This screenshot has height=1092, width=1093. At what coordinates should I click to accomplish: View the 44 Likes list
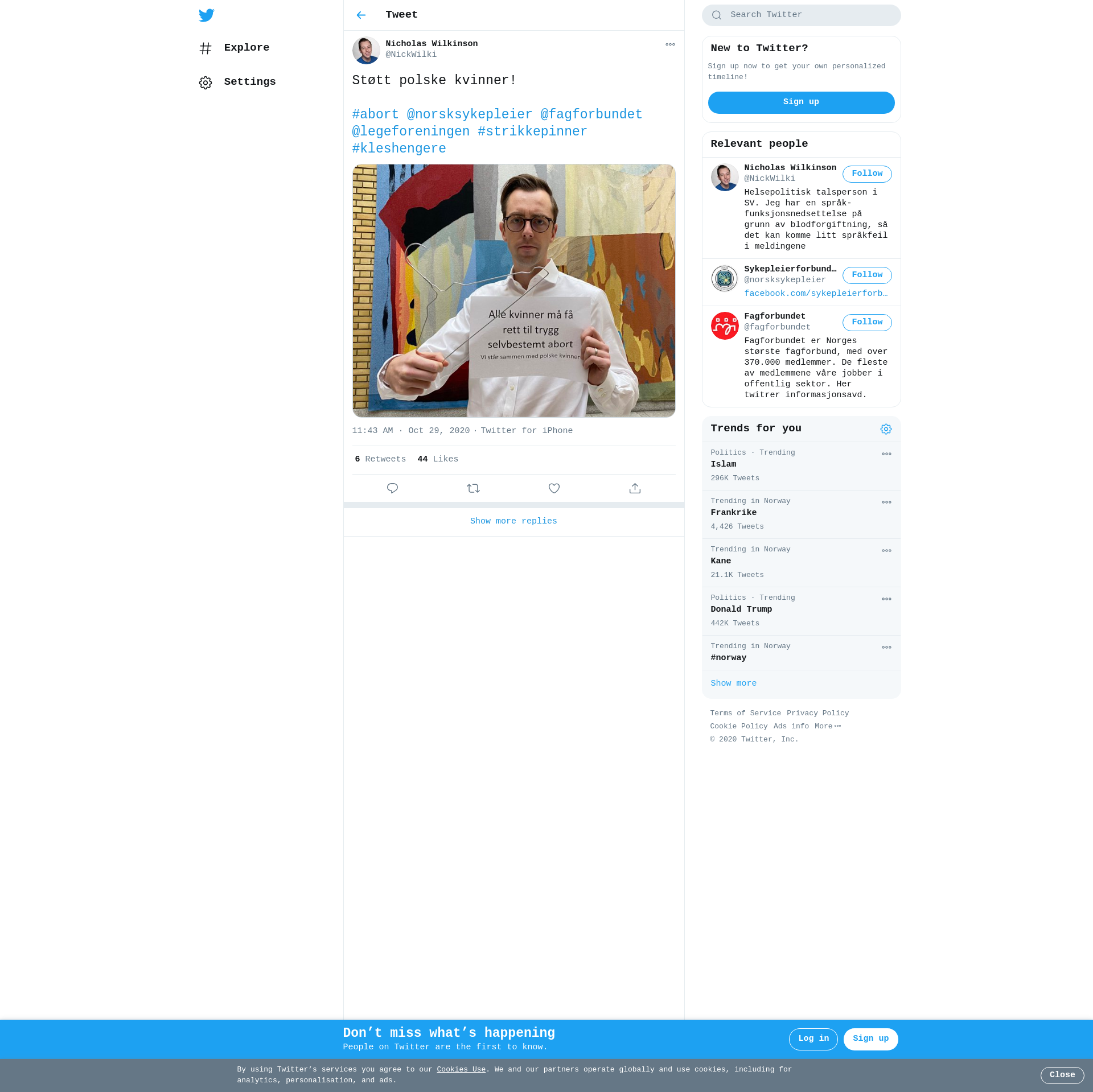(x=438, y=459)
